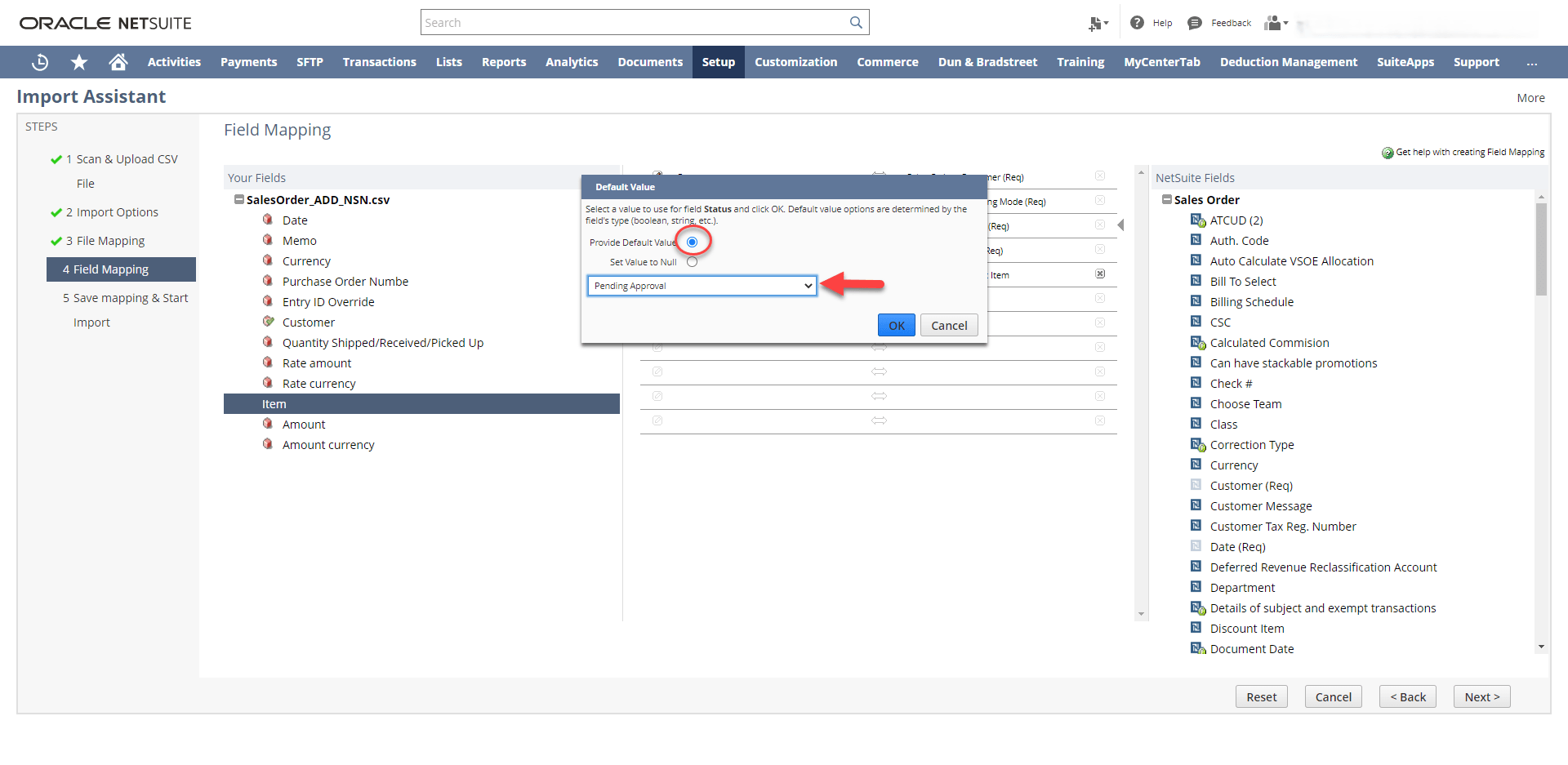Select the Provide Default Value radio button
Image resolution: width=1568 pixels, height=765 pixels.
click(x=692, y=242)
